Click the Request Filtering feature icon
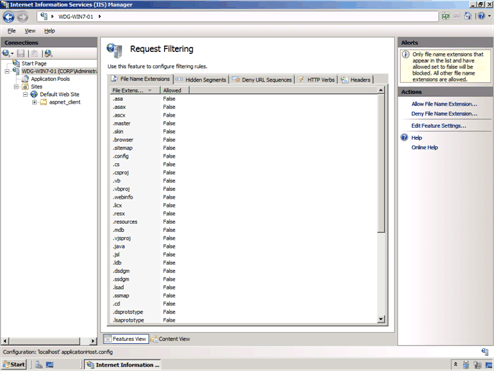The image size is (495, 372). pos(115,50)
